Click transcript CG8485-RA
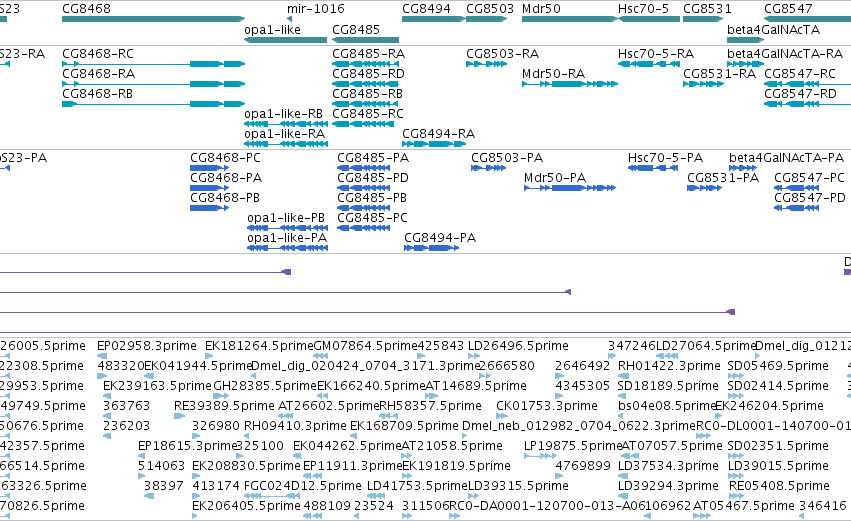The height and width of the screenshot is (521, 851). pyautogui.click(x=369, y=54)
